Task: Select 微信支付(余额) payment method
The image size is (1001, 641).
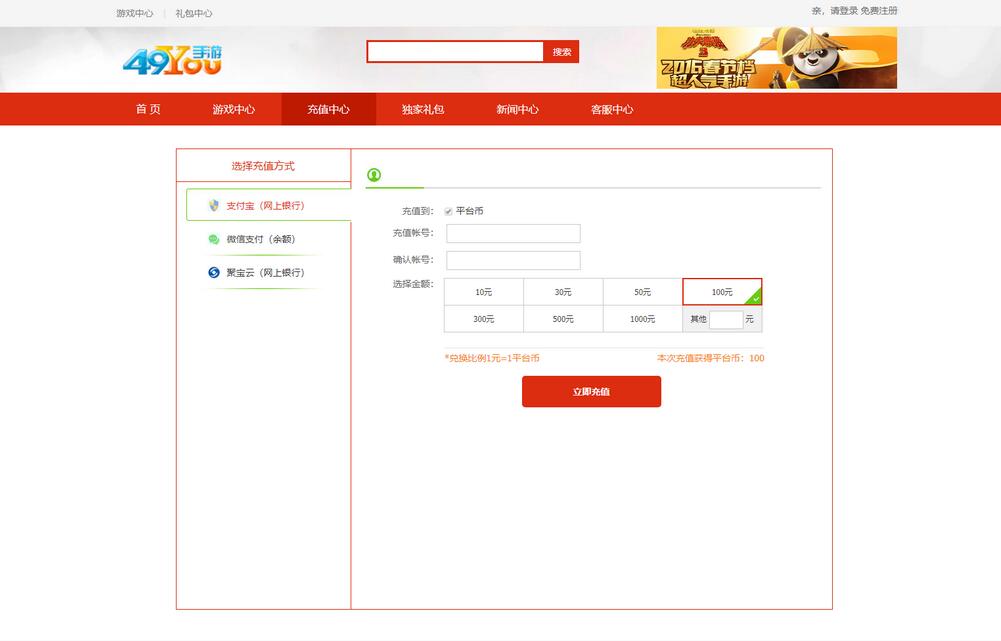Action: [x=261, y=239]
